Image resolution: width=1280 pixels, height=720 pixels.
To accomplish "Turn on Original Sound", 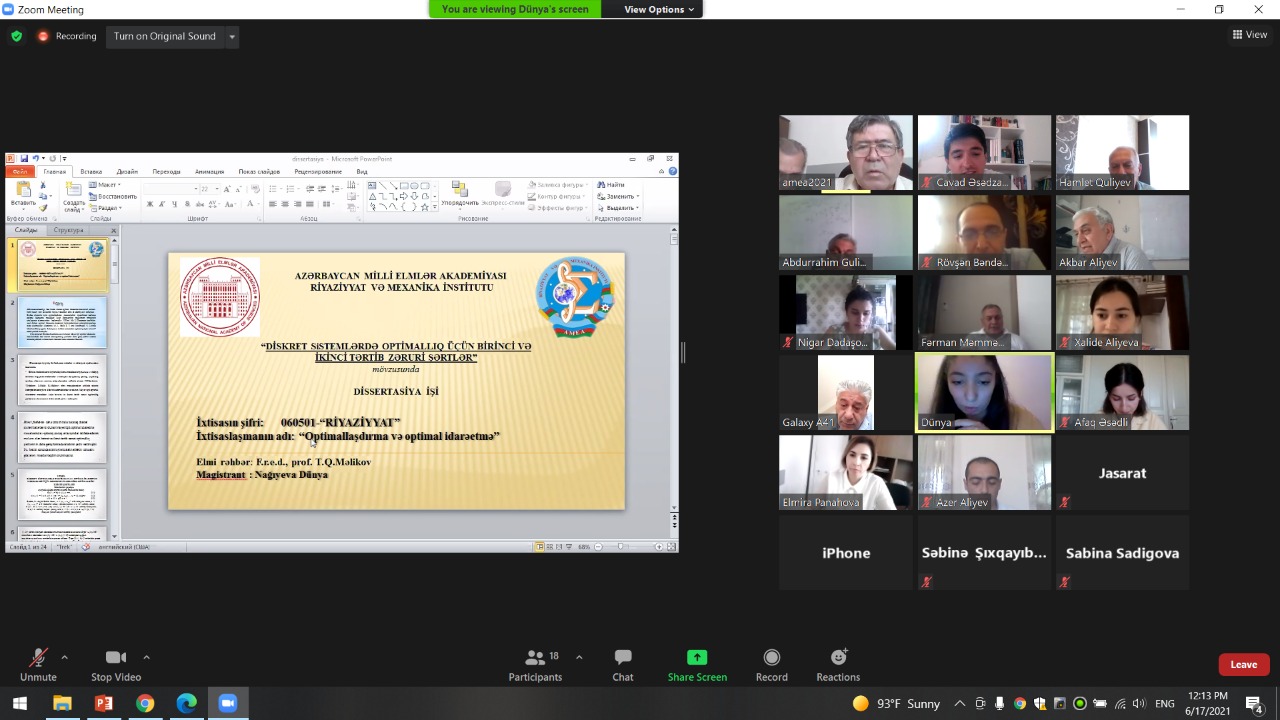I will (164, 36).
